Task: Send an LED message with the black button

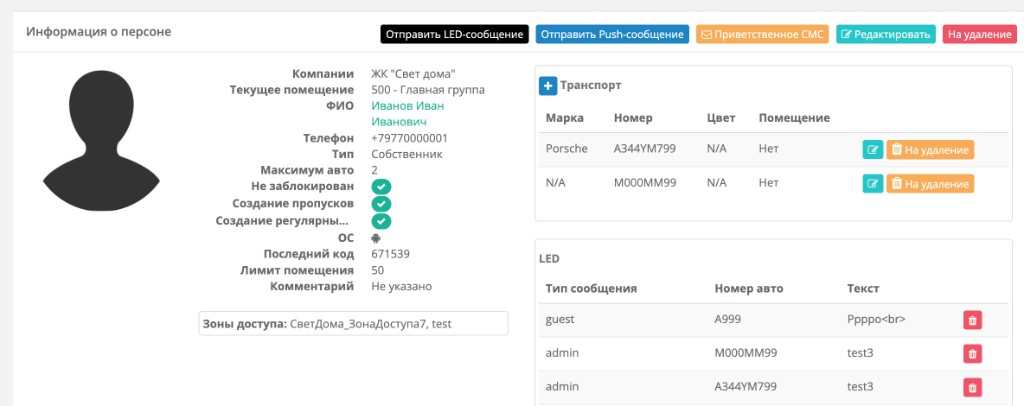Action: [x=455, y=35]
